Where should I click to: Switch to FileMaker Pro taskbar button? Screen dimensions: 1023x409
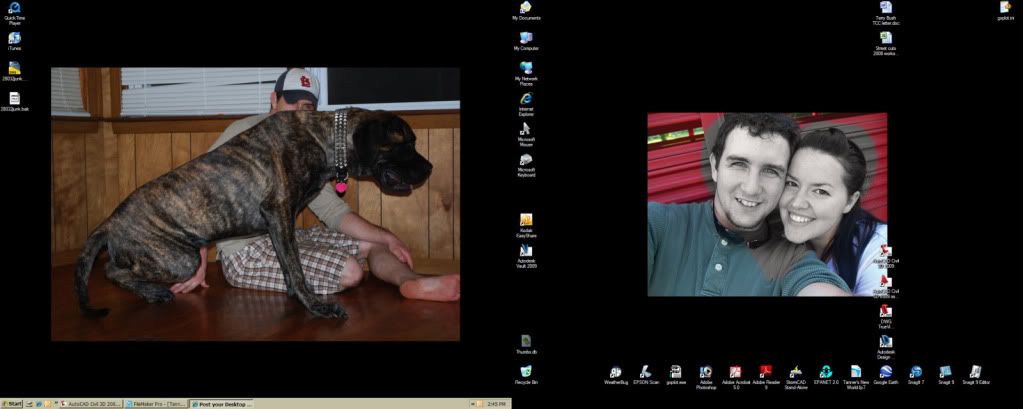click(155, 404)
